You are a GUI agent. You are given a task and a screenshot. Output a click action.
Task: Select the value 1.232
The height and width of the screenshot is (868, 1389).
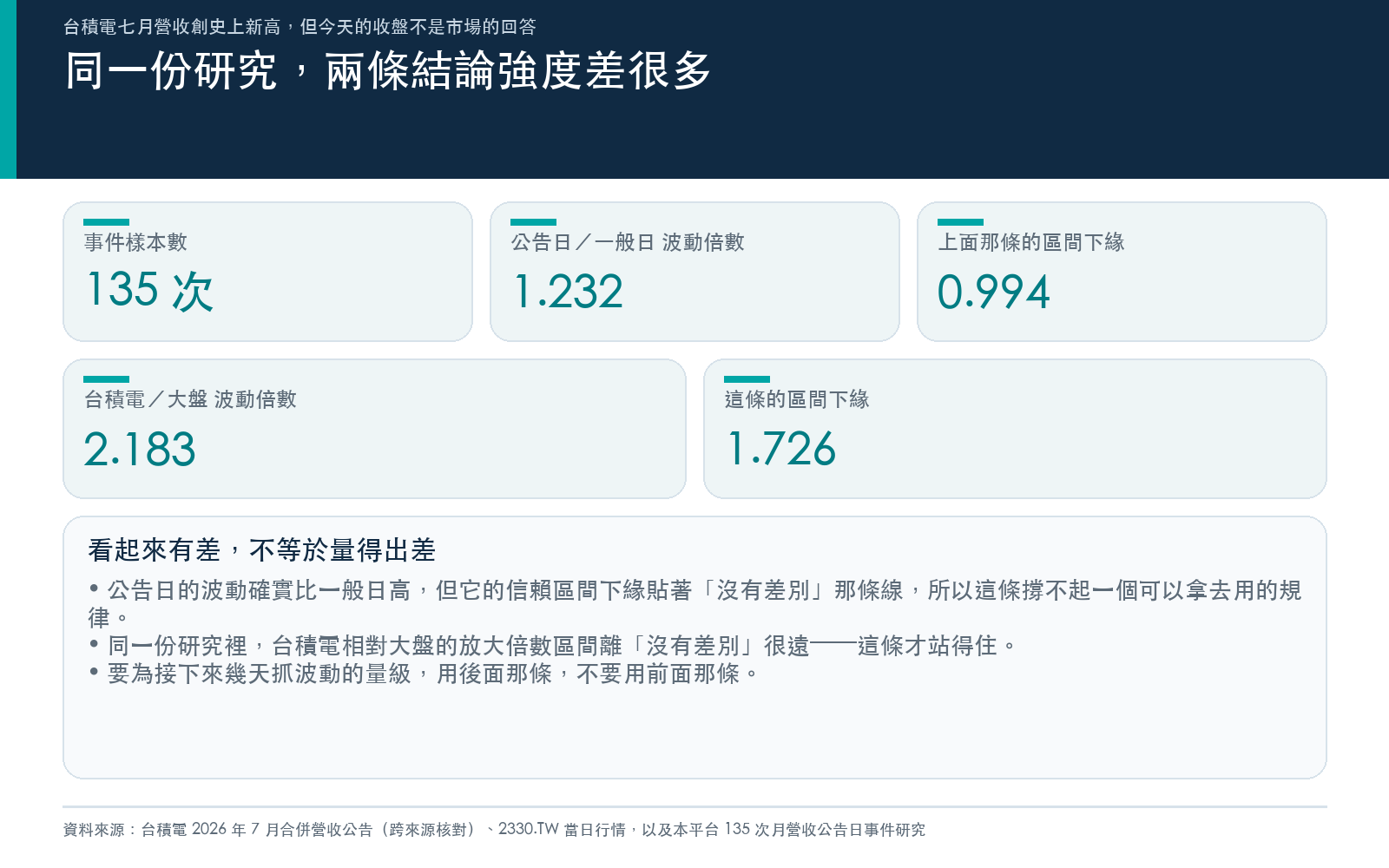pos(568,292)
